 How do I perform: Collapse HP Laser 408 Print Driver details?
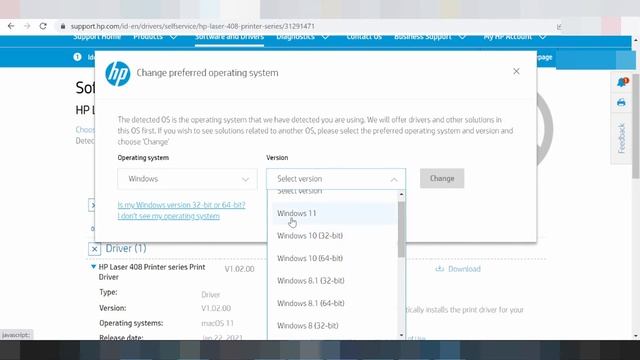click(x=93, y=267)
